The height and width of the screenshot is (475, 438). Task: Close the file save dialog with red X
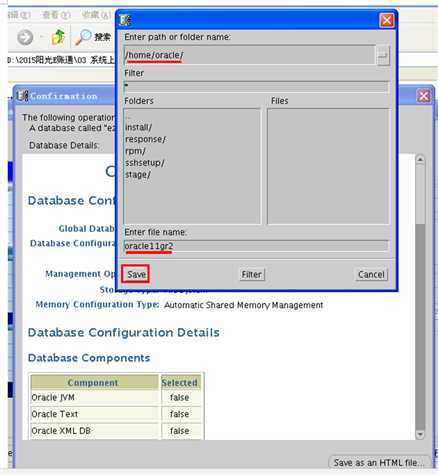pos(387,20)
